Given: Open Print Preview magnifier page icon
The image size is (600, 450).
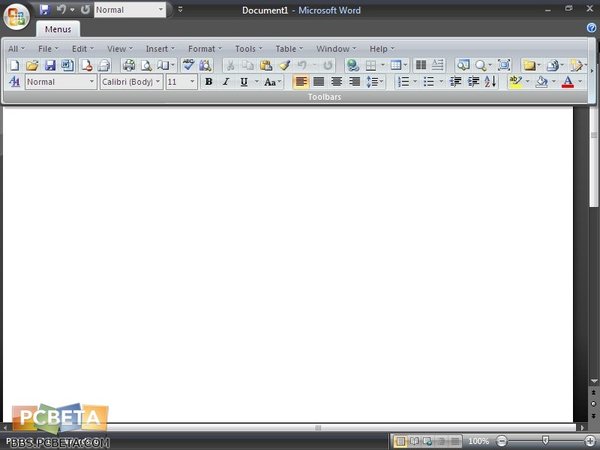Looking at the screenshot, I should pos(146,65).
